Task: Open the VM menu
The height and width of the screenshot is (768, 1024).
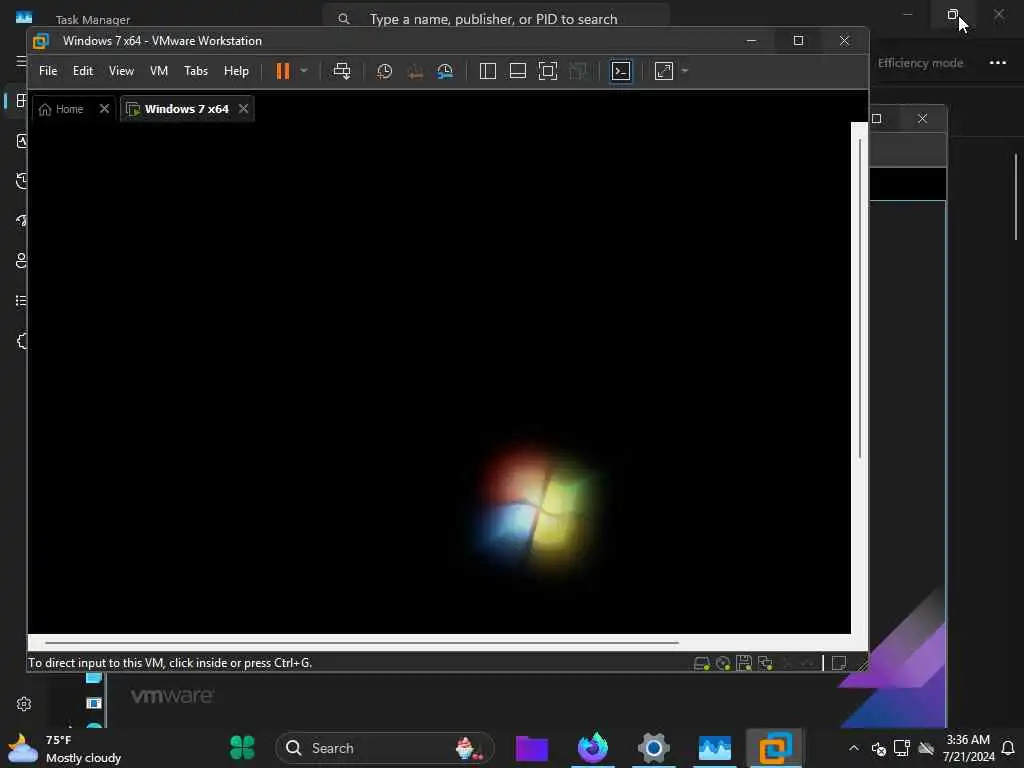Action: pyautogui.click(x=159, y=71)
